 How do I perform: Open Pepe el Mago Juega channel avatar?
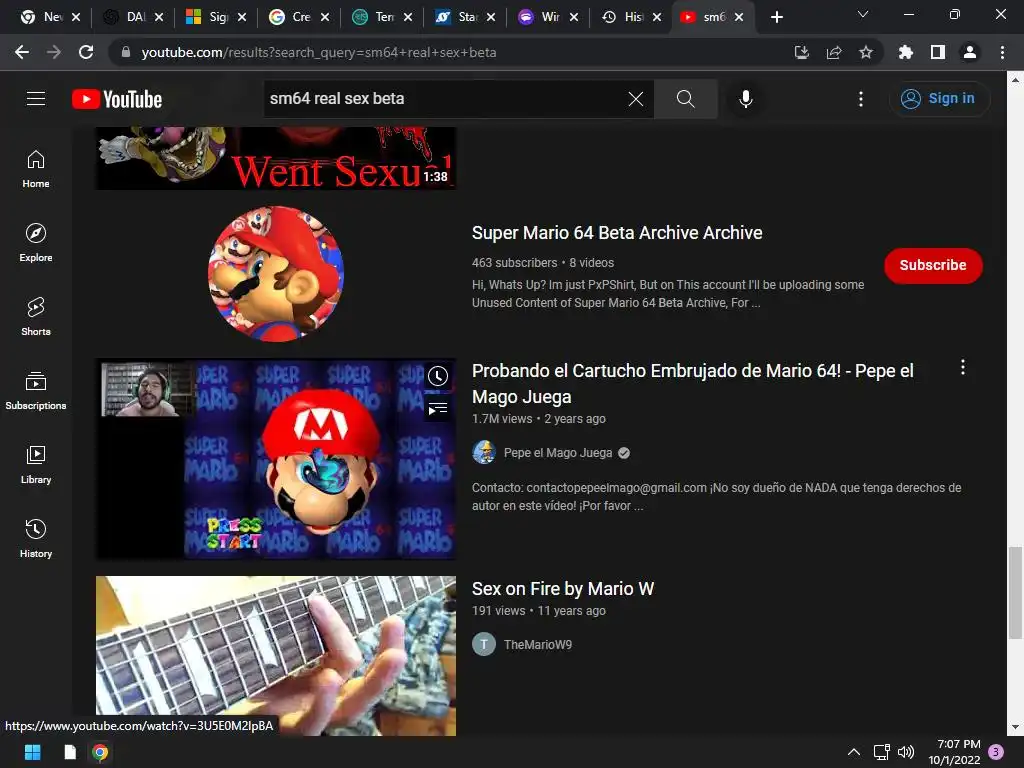pos(484,452)
